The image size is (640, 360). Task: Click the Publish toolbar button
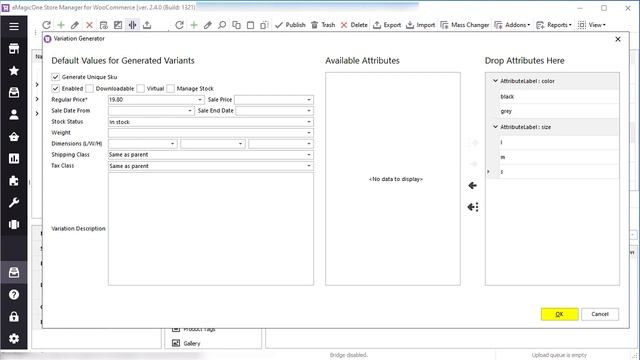[290, 25]
